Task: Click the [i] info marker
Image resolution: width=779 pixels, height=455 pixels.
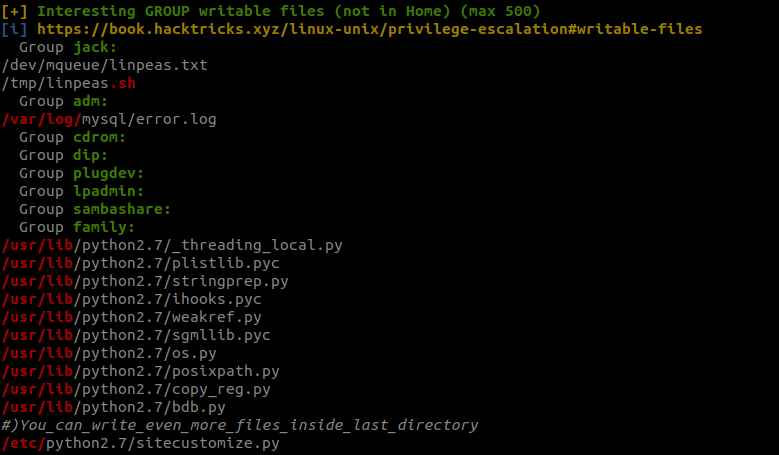Action: pos(14,29)
